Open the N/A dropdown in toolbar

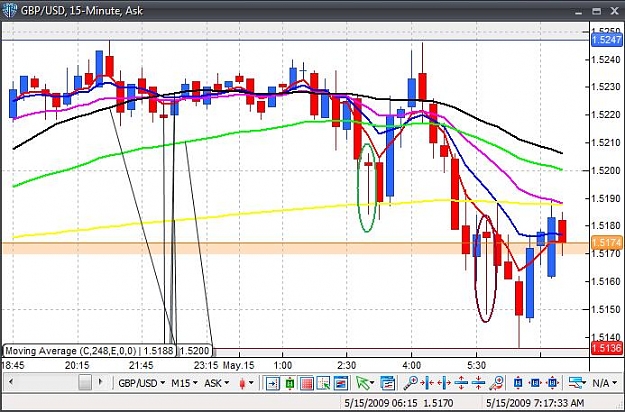tap(604, 383)
